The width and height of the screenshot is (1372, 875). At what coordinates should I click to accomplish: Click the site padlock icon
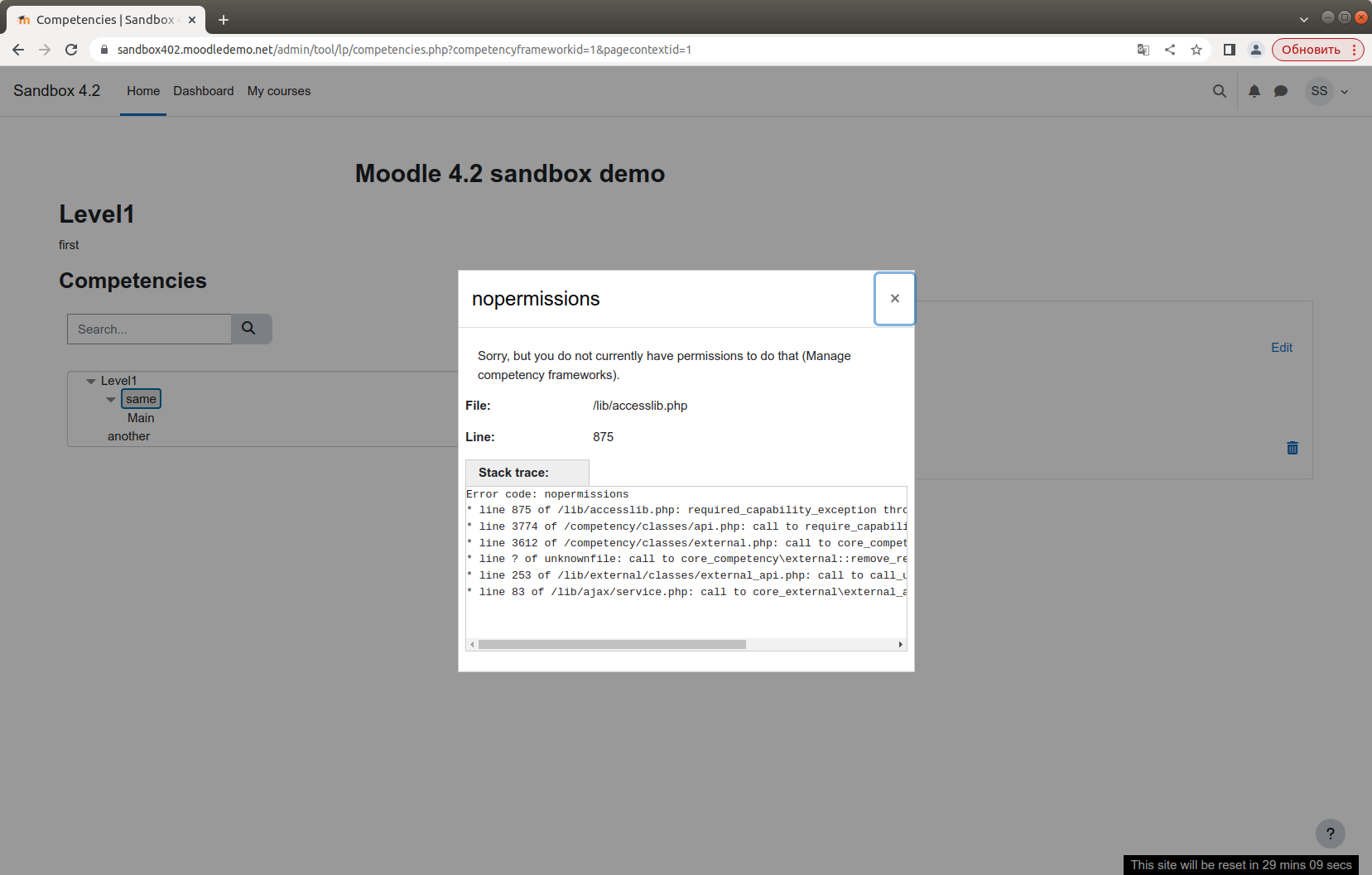pos(104,50)
